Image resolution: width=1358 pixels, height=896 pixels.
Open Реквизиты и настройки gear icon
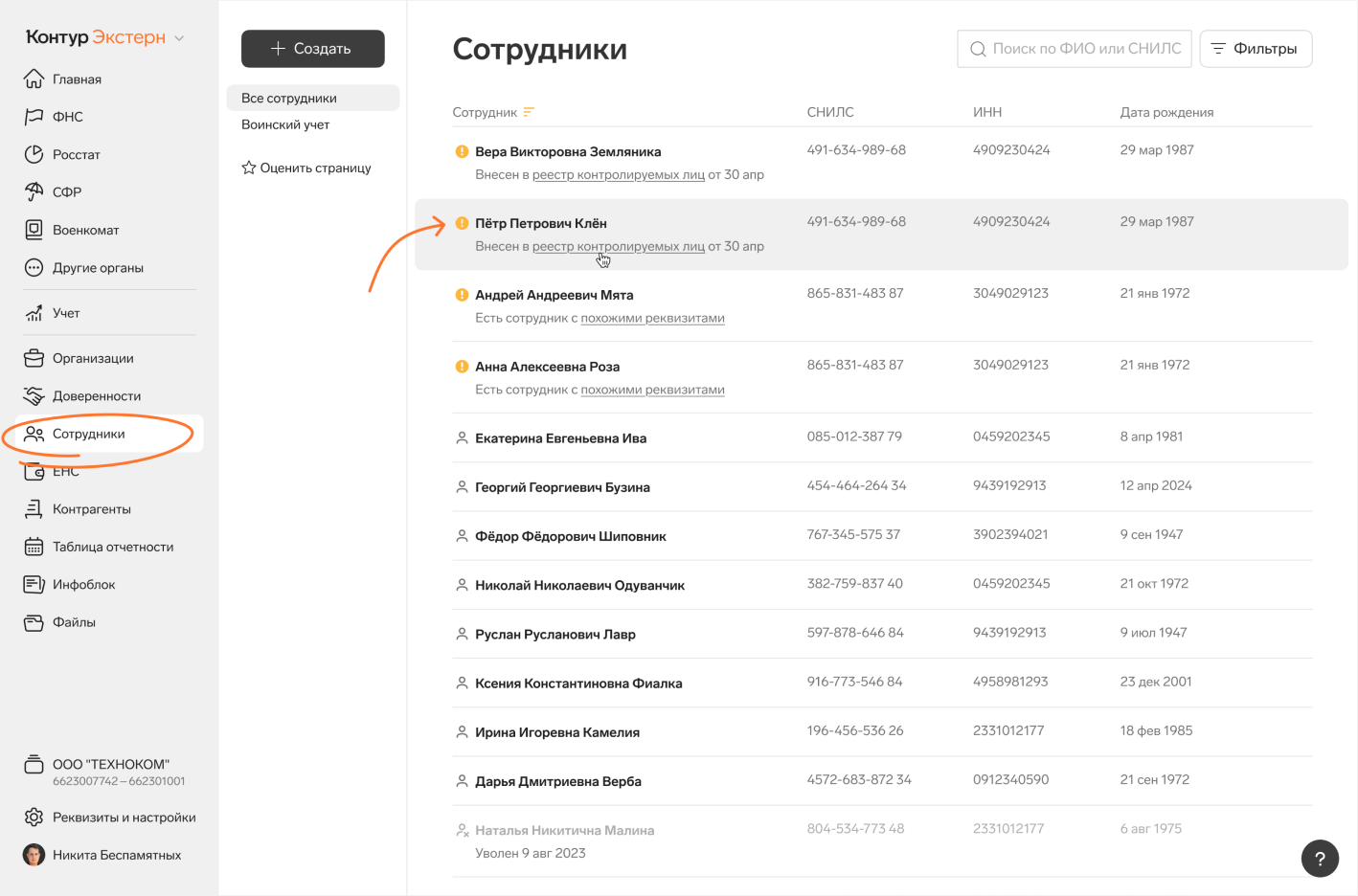coord(34,817)
